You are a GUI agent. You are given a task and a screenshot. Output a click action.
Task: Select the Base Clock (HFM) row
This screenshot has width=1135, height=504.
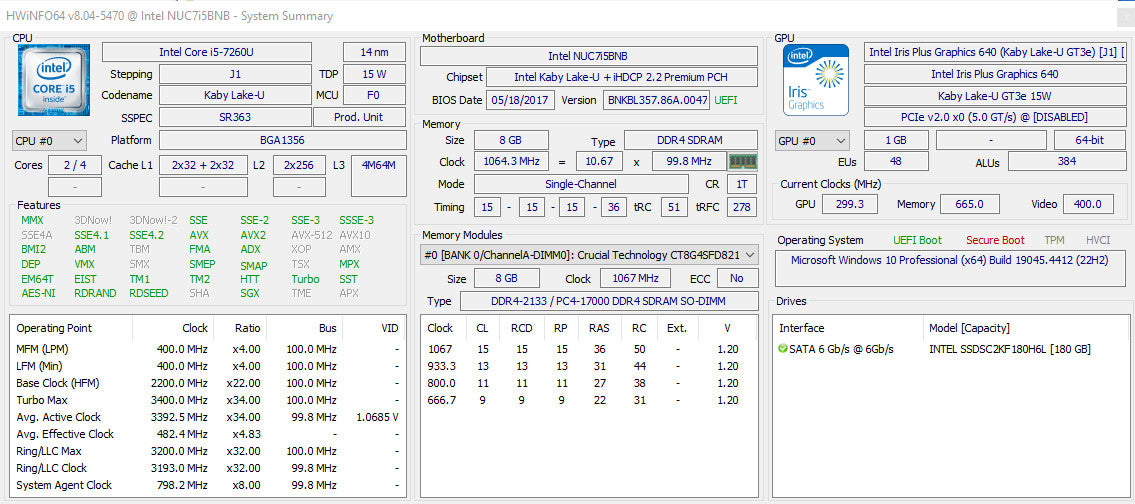pos(207,383)
